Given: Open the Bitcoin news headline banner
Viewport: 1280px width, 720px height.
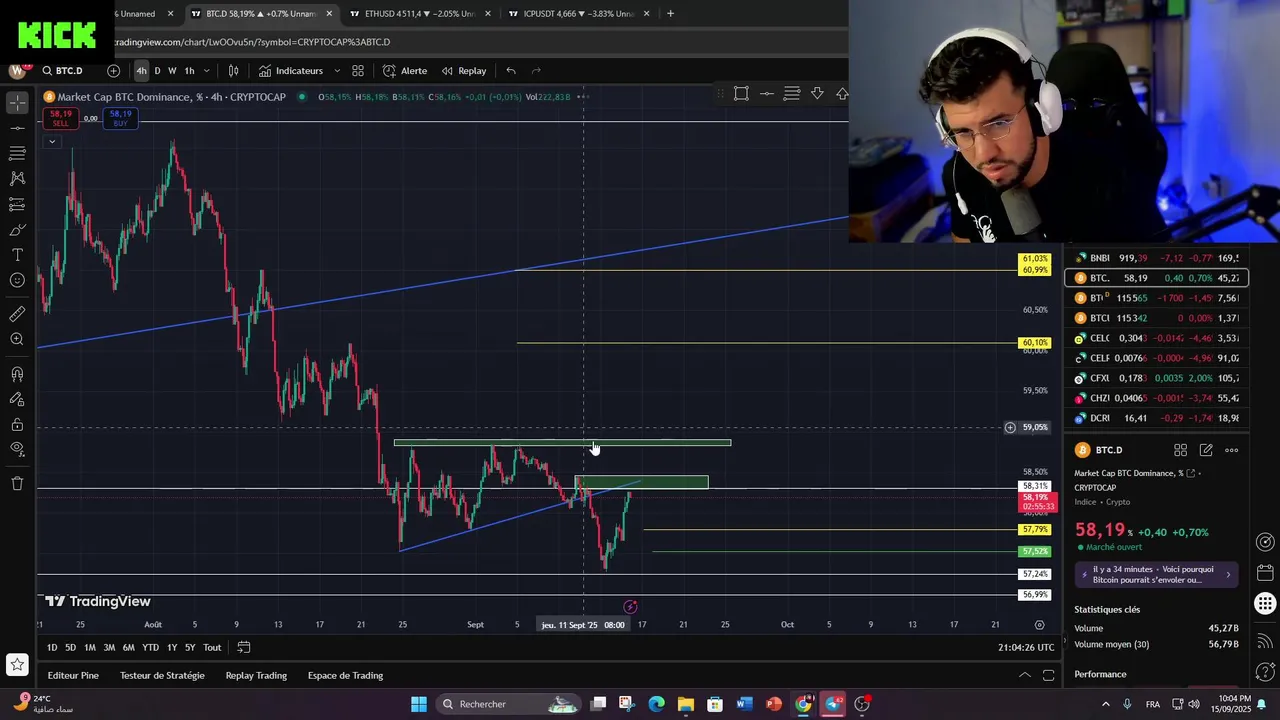Looking at the screenshot, I should pos(1156,574).
